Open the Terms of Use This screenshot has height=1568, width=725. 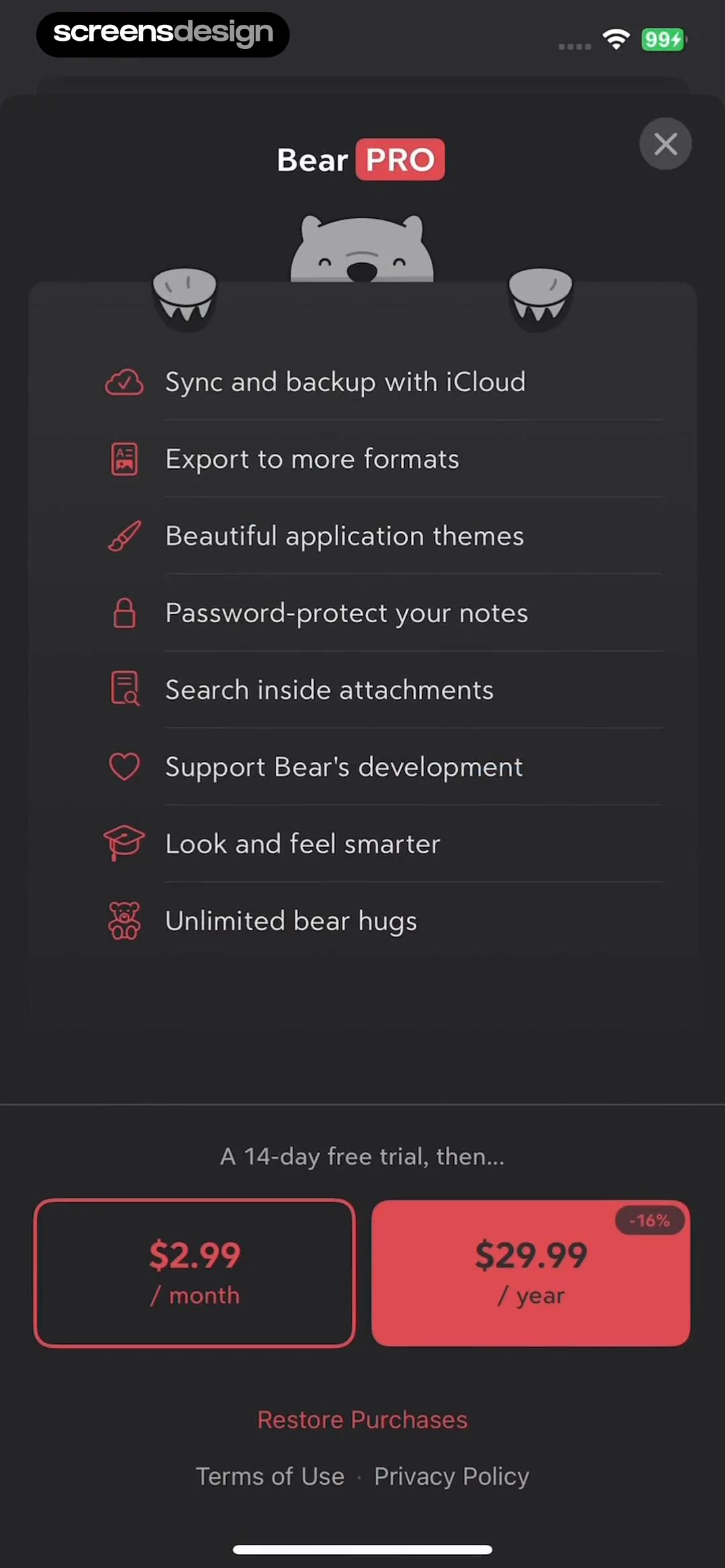[270, 1476]
